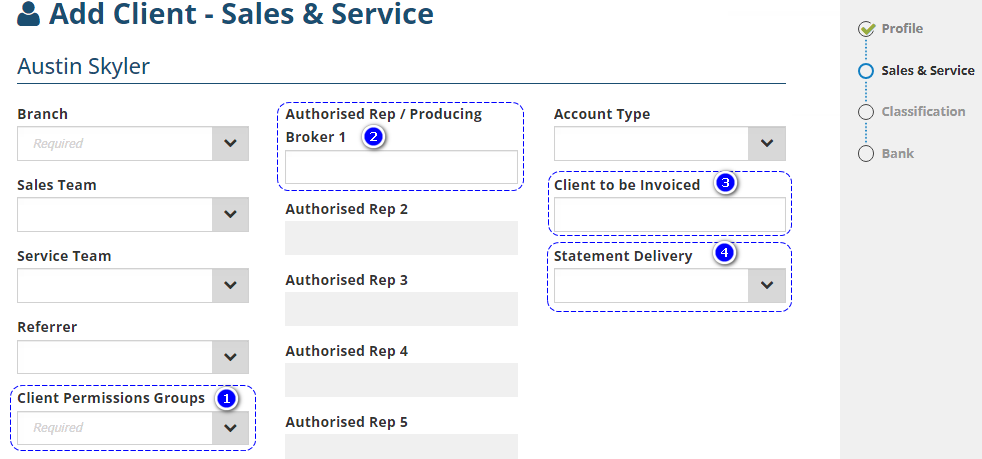The width and height of the screenshot is (982, 459).
Task: Expand the Referrer dropdown list
Action: [230, 357]
